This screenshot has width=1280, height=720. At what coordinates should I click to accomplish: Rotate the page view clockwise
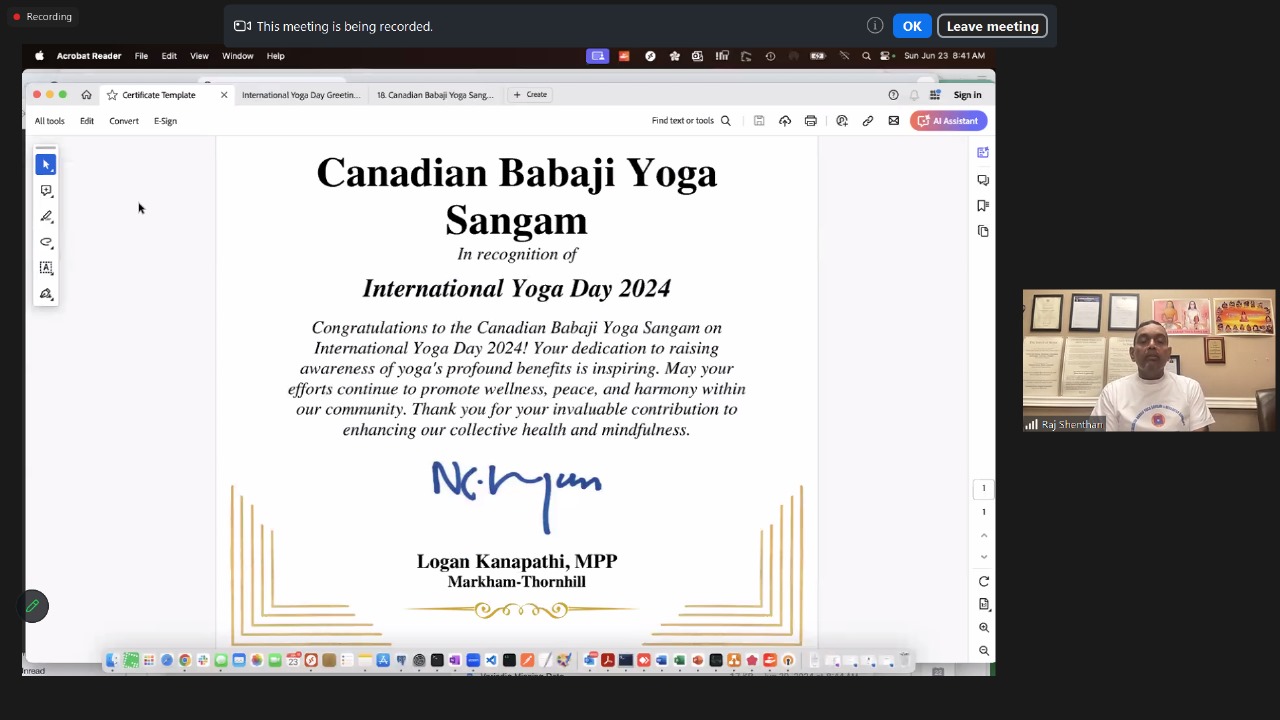point(984,581)
